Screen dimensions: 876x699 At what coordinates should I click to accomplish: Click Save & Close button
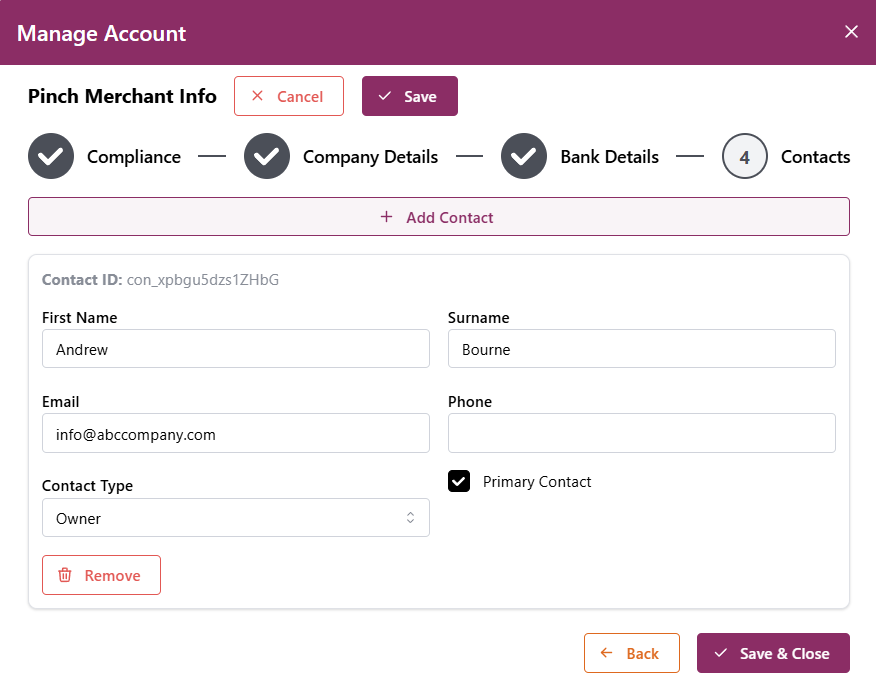tap(773, 653)
